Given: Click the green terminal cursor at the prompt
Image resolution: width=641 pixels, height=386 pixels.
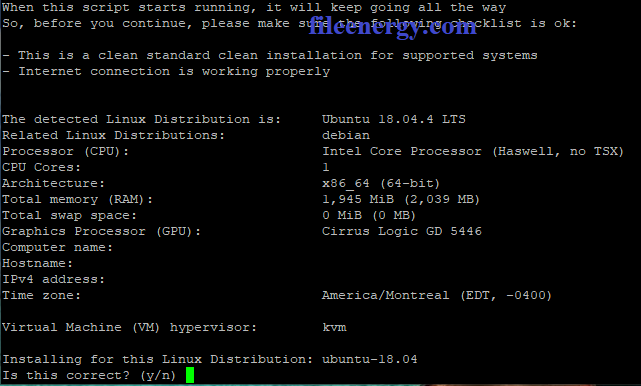Looking at the screenshot, I should click(x=190, y=375).
